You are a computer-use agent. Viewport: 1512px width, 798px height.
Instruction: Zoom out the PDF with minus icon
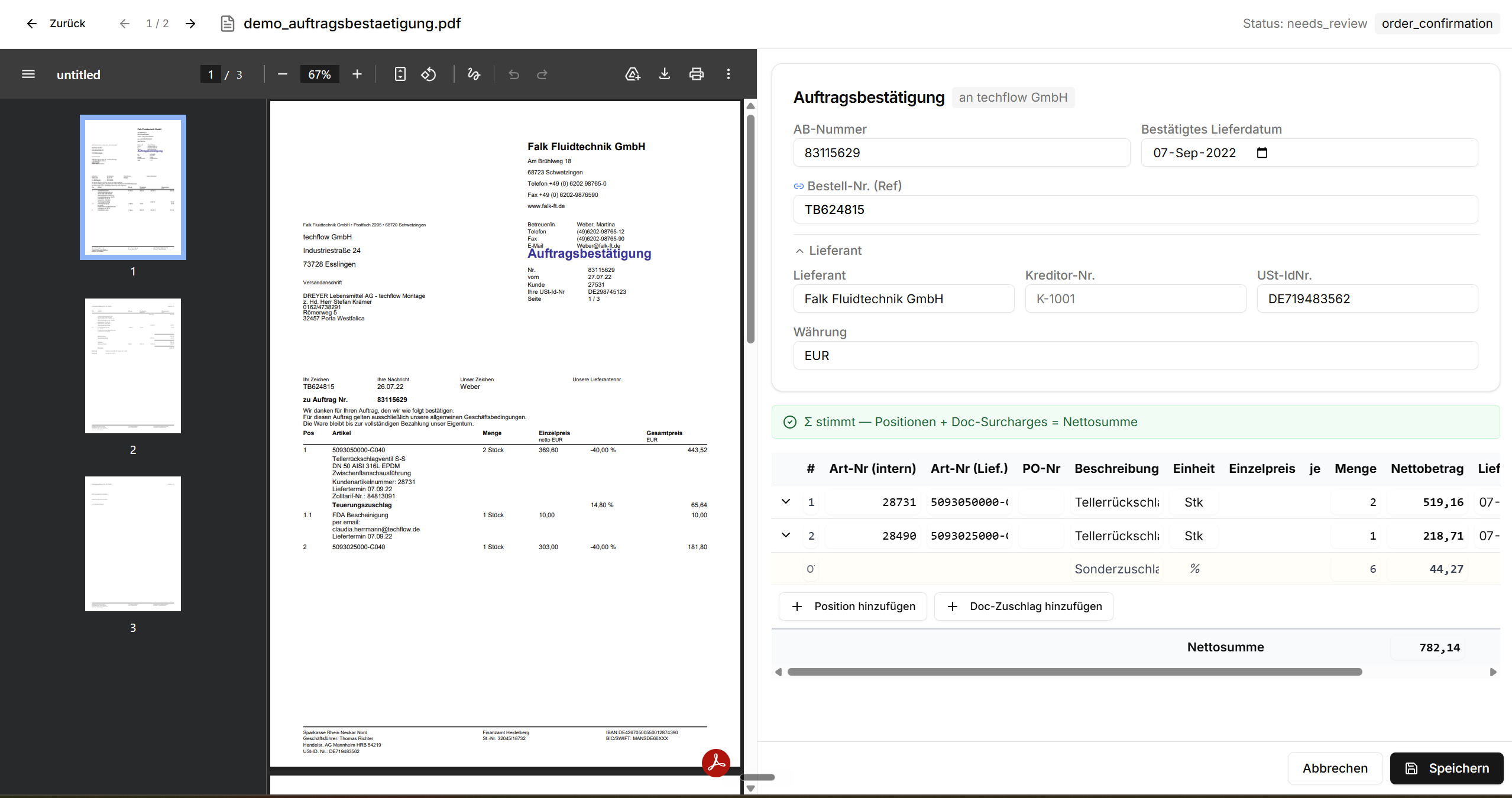pos(283,74)
